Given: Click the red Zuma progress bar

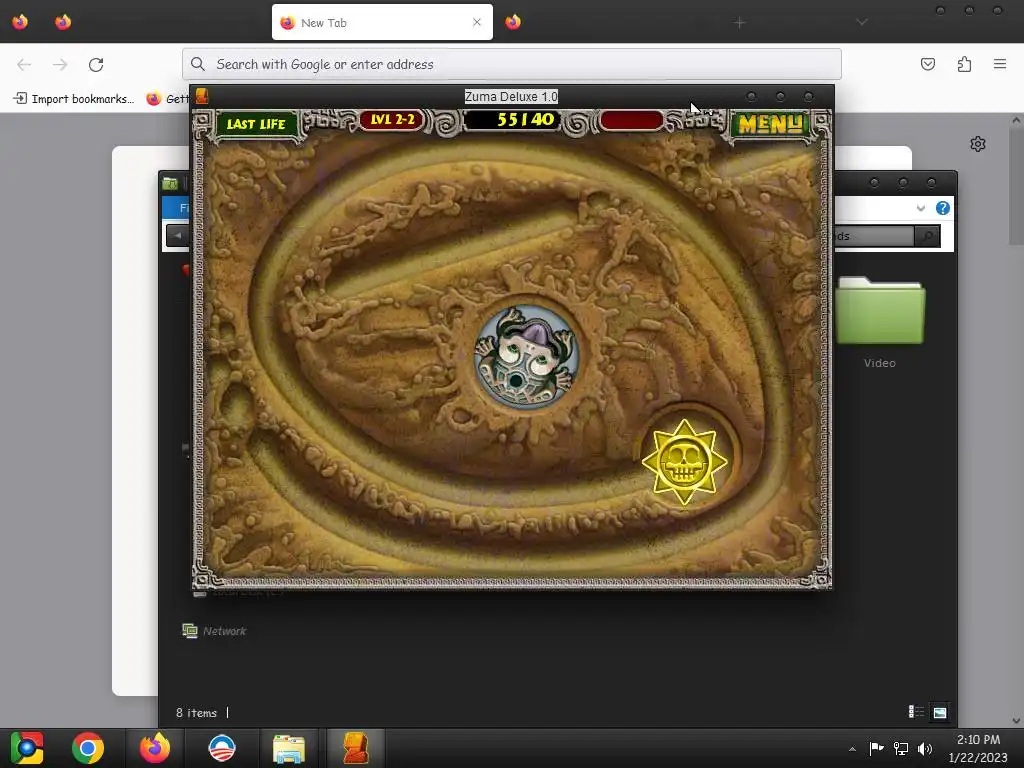Looking at the screenshot, I should pyautogui.click(x=631, y=120).
